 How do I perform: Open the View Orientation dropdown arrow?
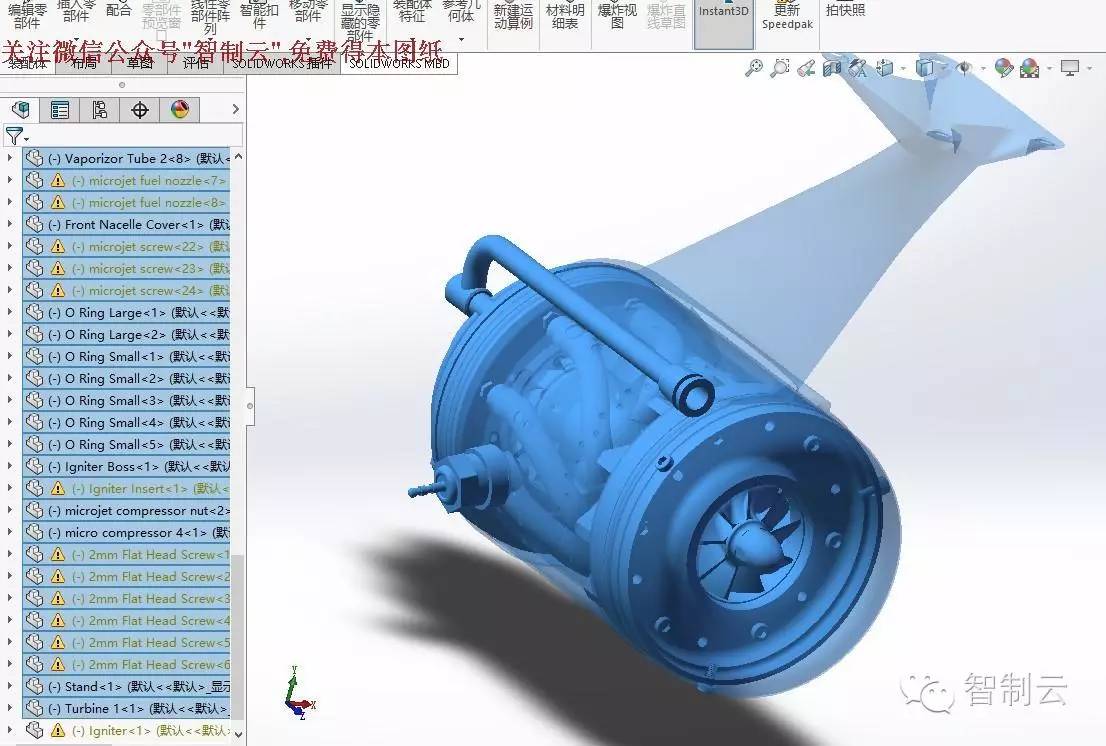tap(902, 68)
